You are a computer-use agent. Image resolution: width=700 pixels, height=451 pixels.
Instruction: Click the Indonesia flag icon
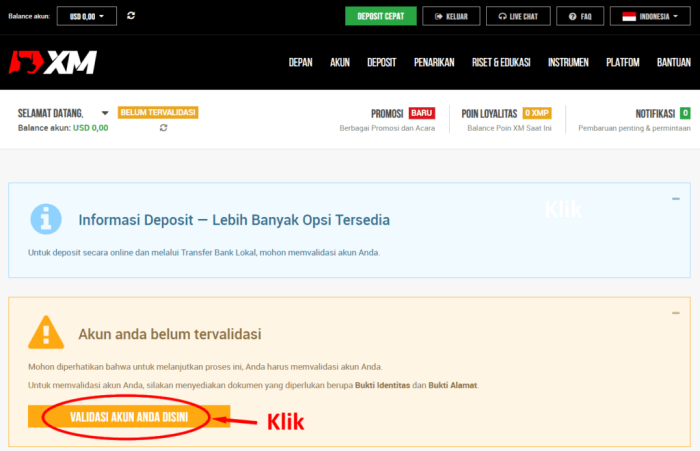tap(629, 17)
